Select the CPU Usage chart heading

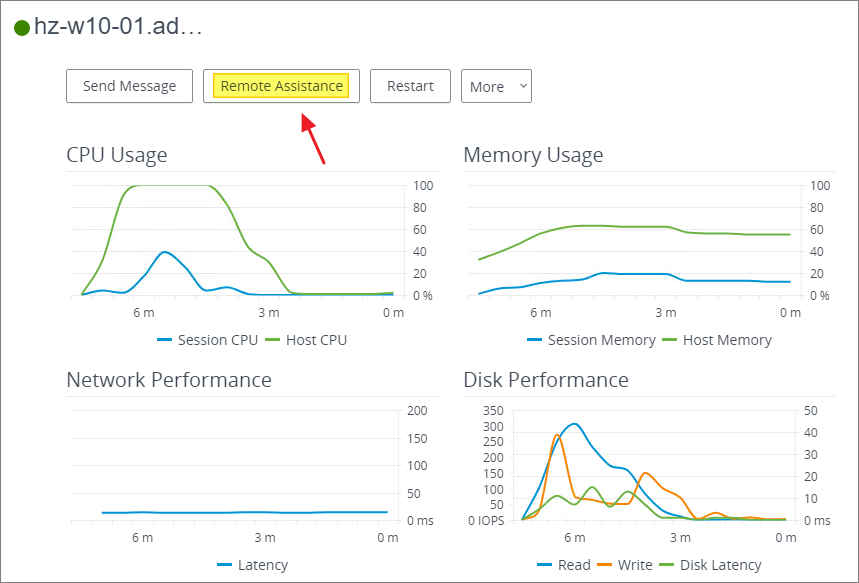pos(117,155)
